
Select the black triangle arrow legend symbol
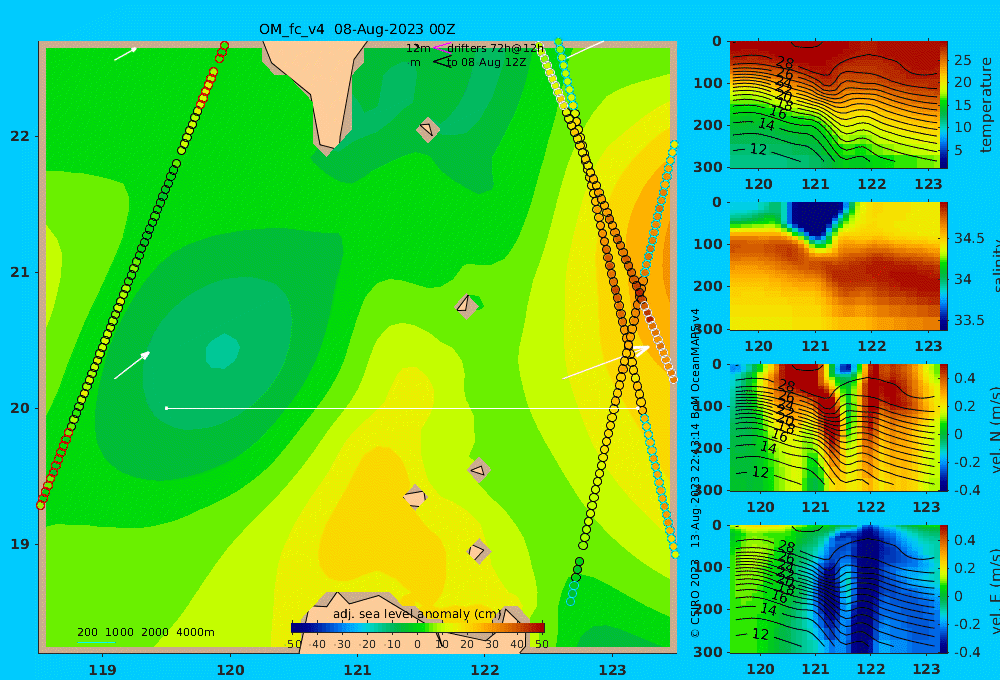(441, 61)
